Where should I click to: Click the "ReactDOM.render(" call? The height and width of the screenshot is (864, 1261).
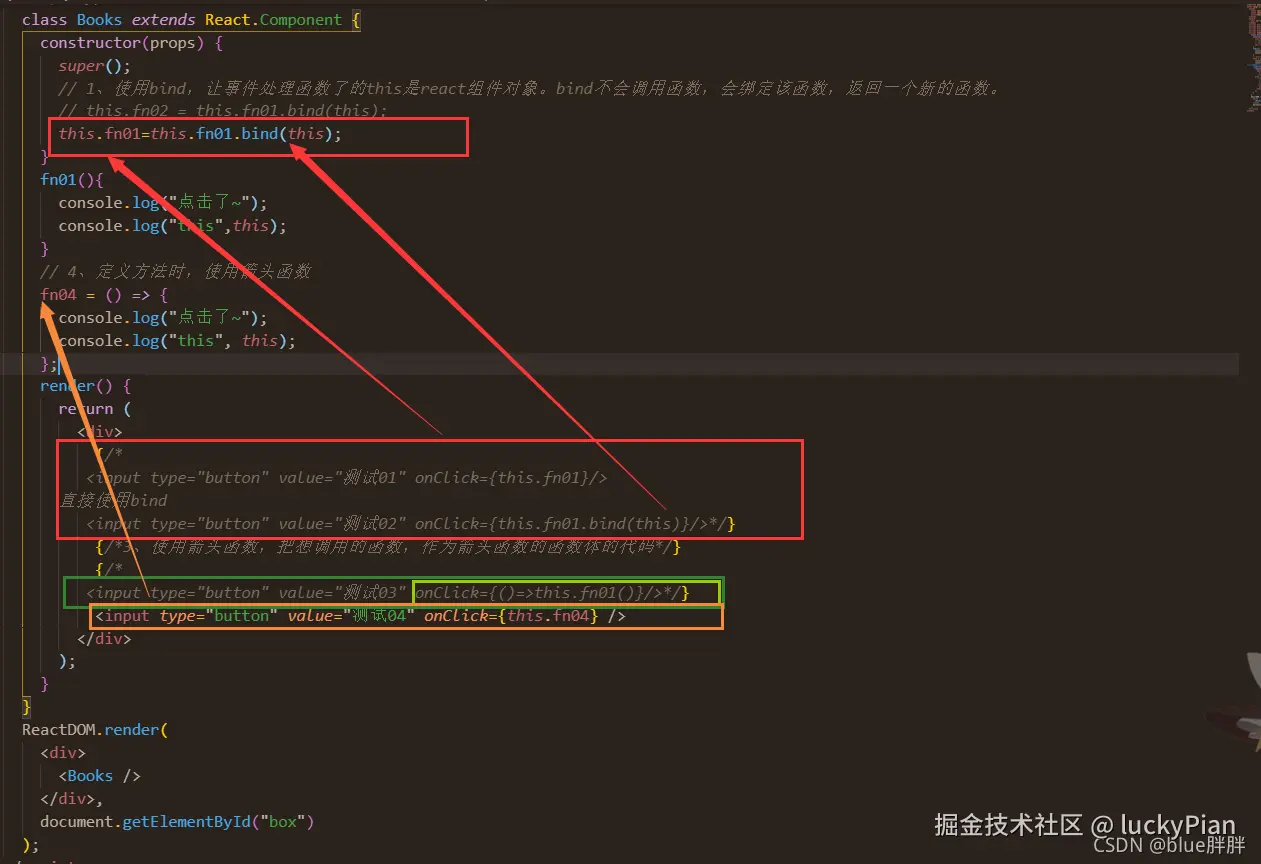[95, 730]
